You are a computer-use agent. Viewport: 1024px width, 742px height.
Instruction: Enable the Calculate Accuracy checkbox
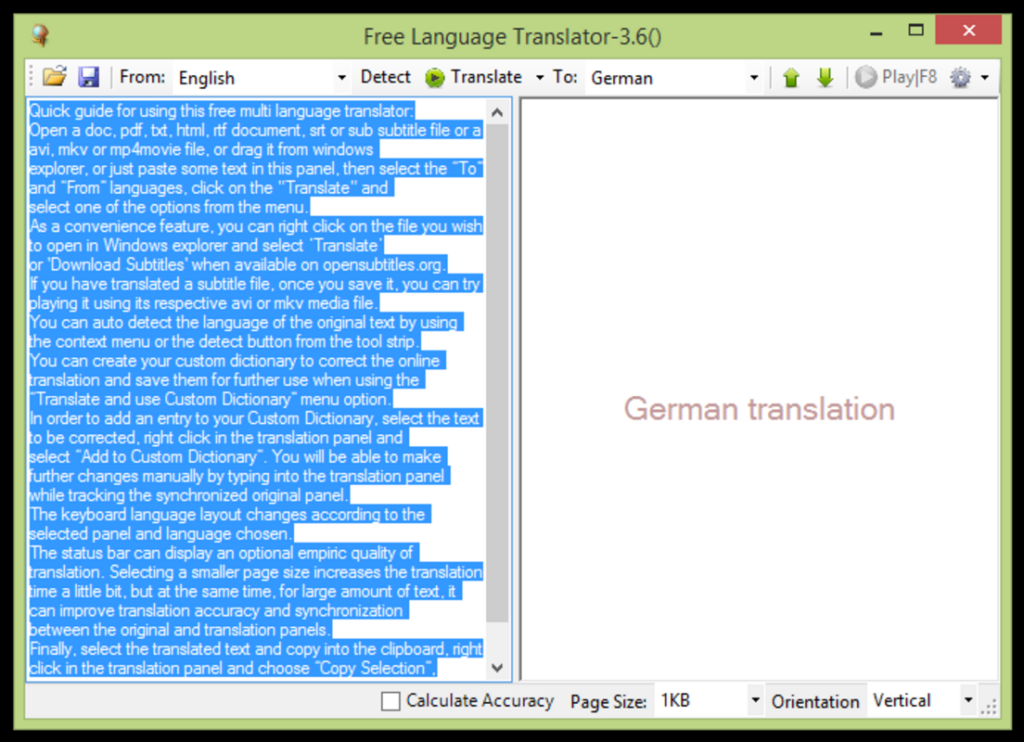(x=390, y=701)
